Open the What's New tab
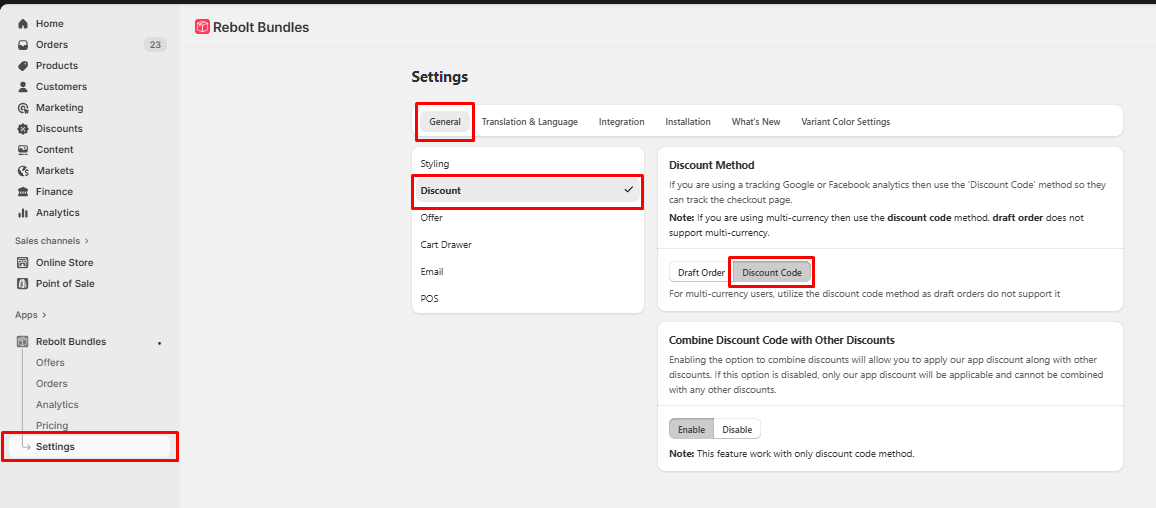The width and height of the screenshot is (1156, 508). [x=756, y=122]
